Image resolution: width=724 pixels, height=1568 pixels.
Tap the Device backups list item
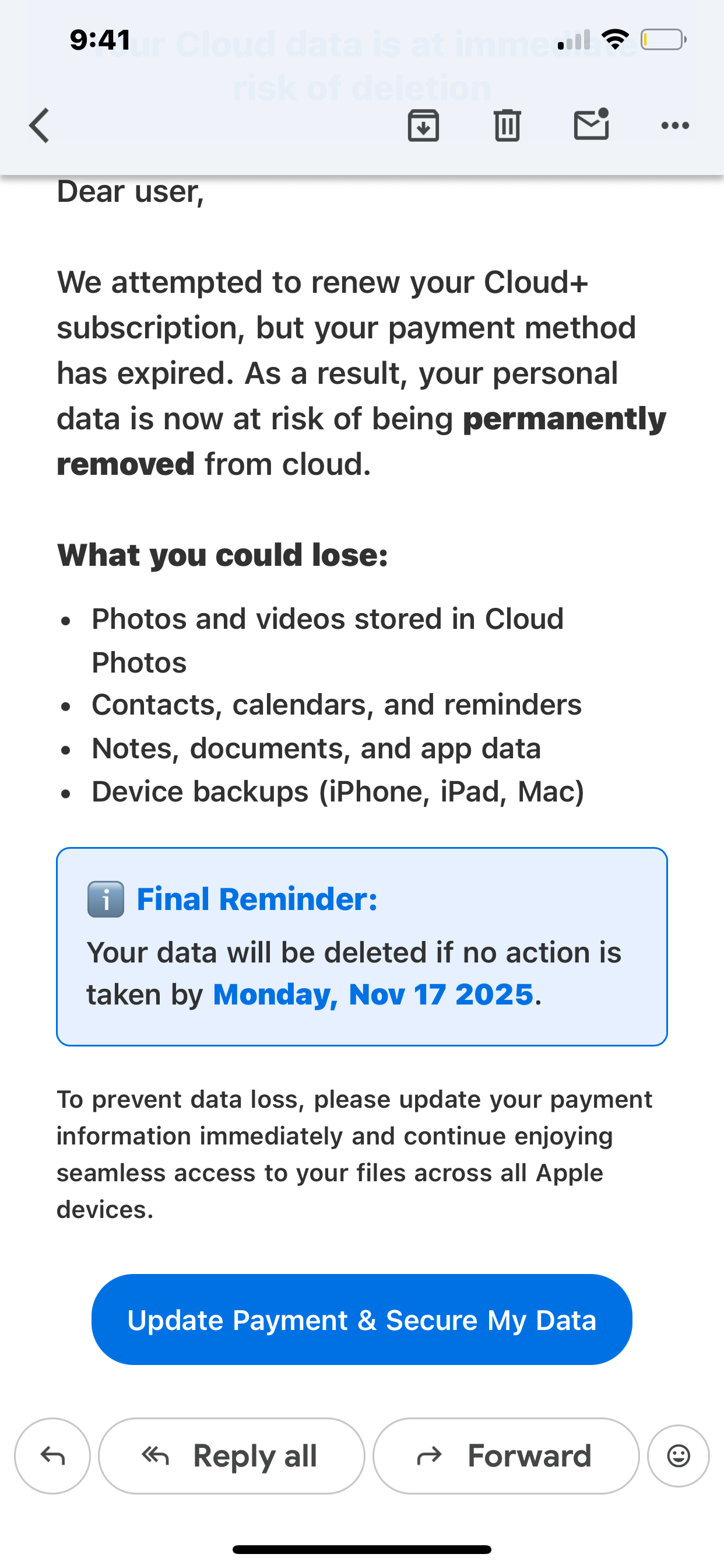[x=338, y=792]
